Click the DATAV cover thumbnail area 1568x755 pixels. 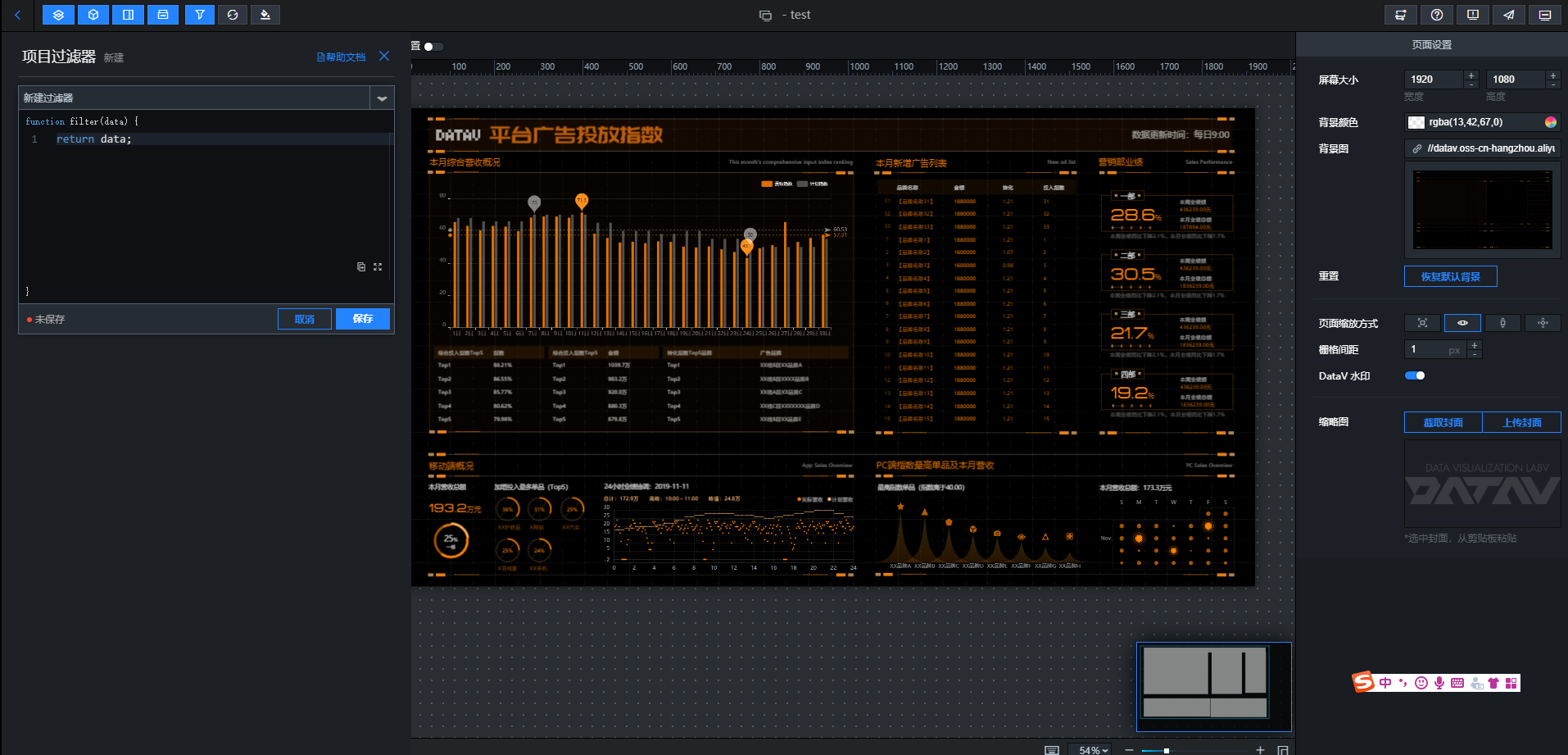[1482, 484]
